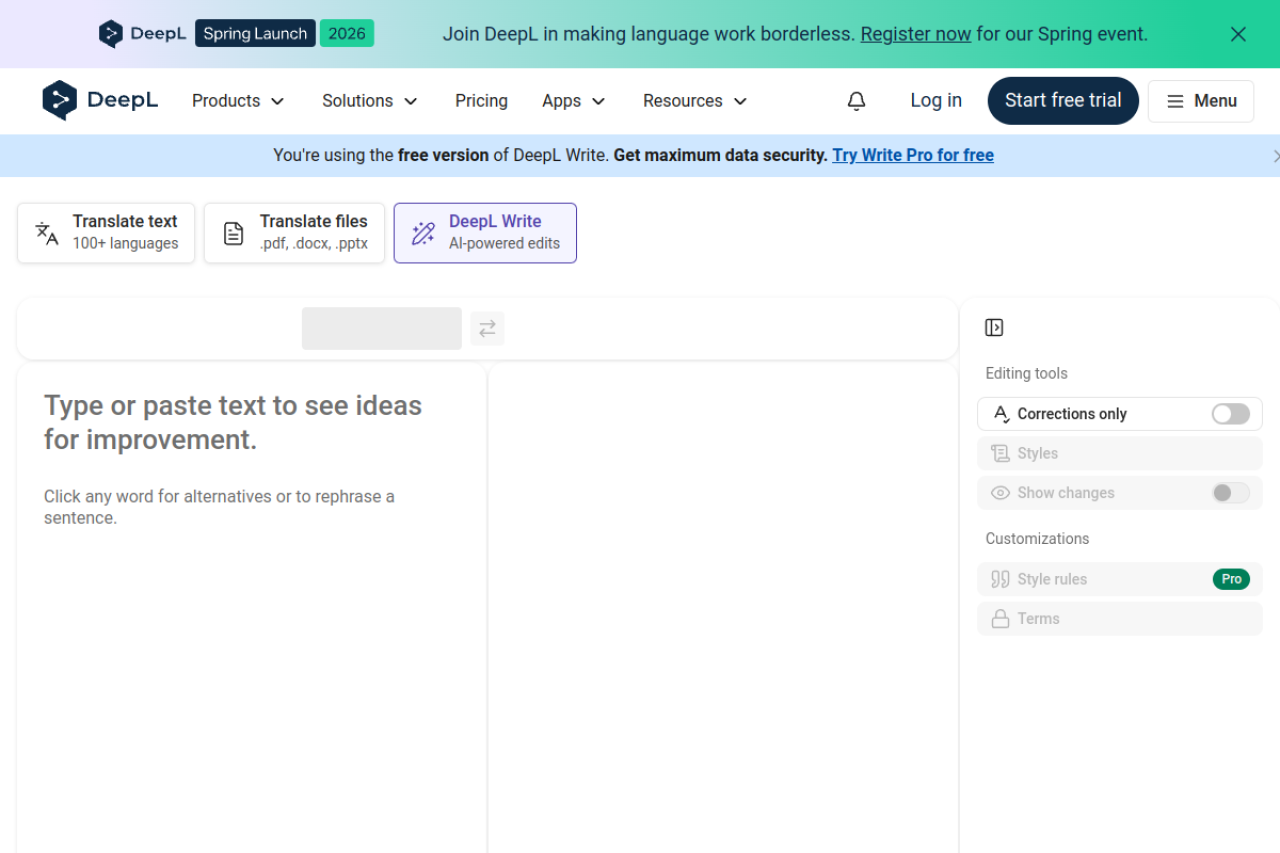Toggle the Show changes switch
Image resolution: width=1280 pixels, height=853 pixels.
[x=1230, y=493]
